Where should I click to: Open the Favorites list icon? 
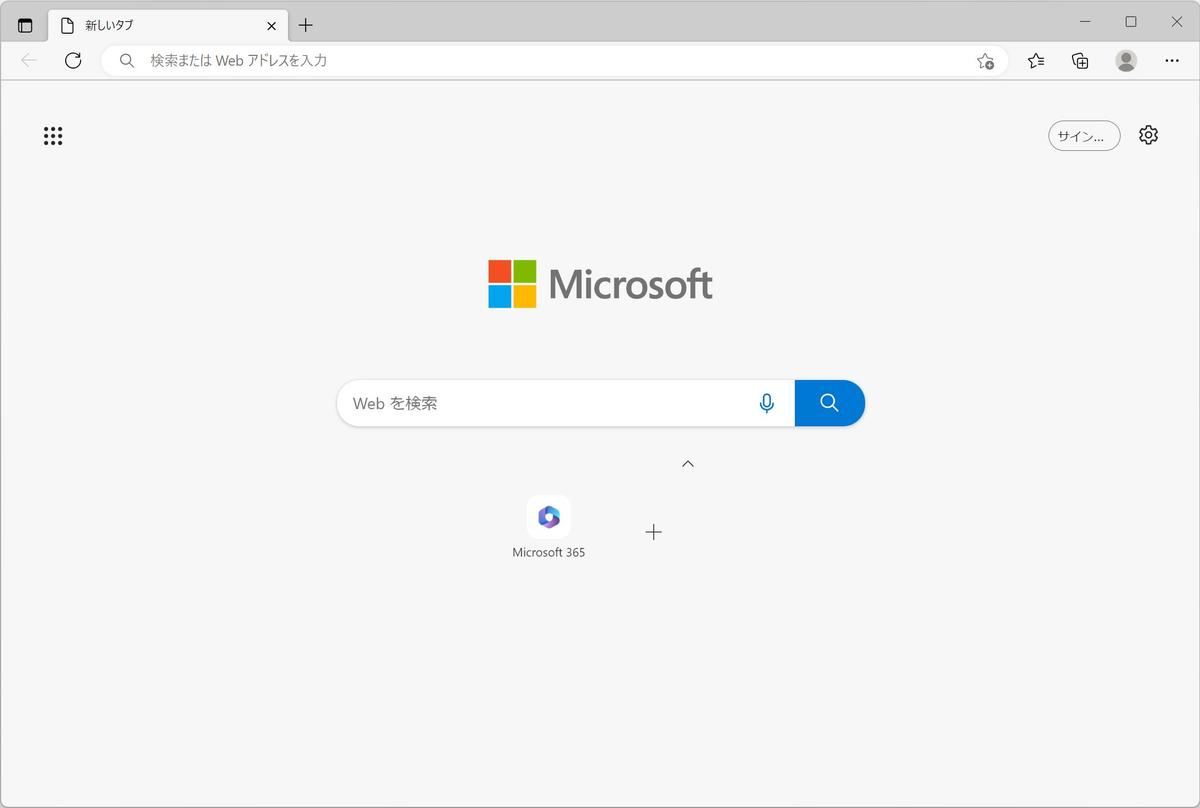point(1036,61)
